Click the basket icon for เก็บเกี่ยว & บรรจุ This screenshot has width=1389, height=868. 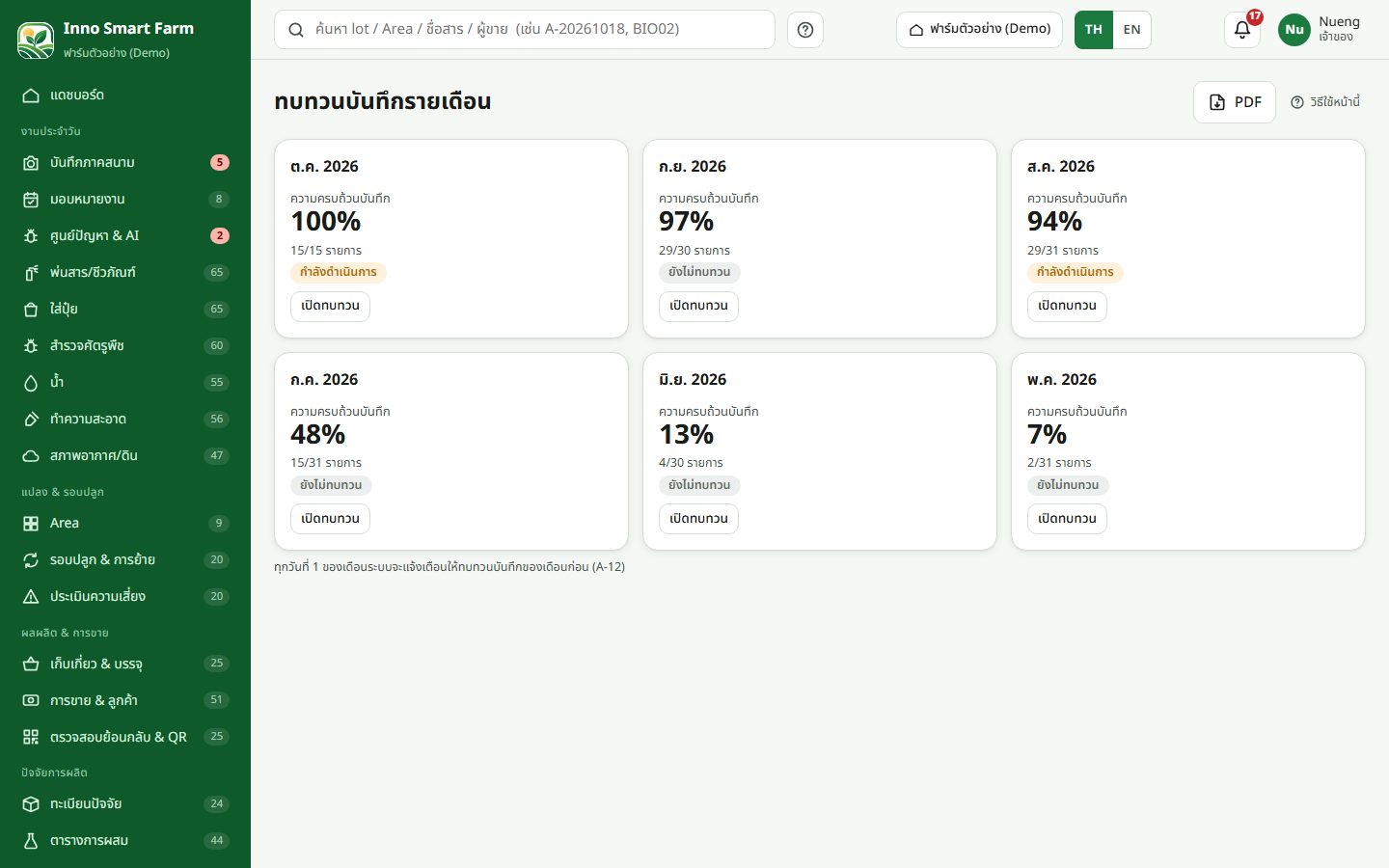[x=31, y=664]
